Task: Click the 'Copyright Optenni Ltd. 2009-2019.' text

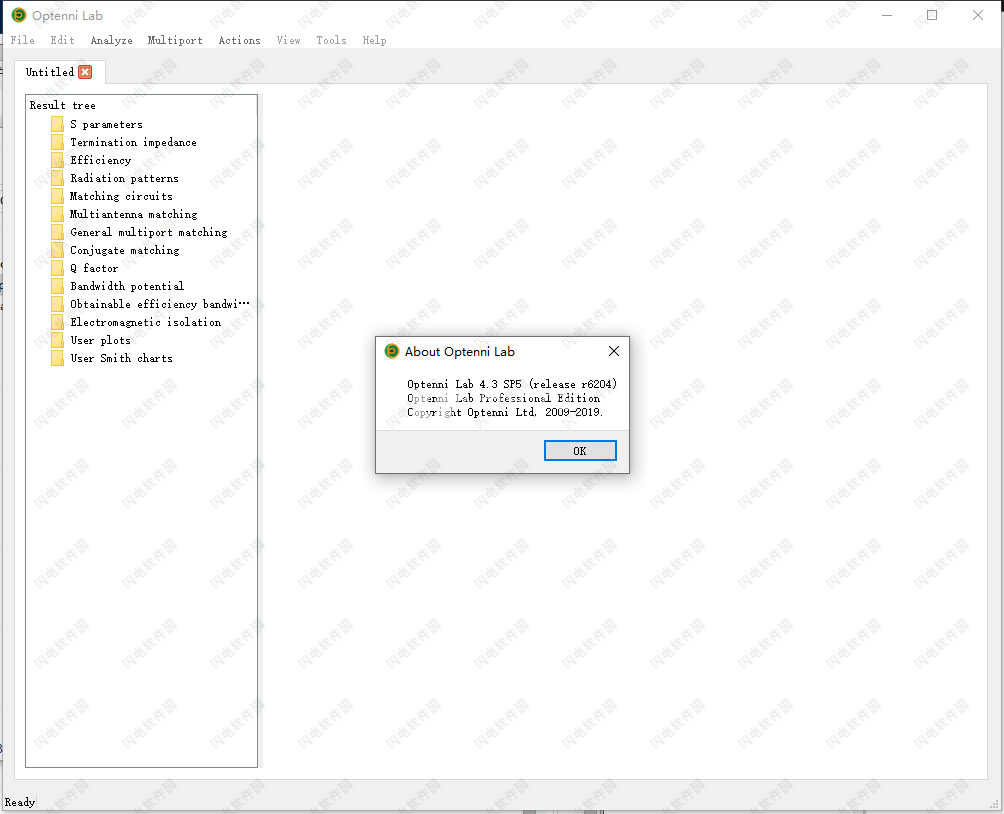Action: [x=505, y=412]
